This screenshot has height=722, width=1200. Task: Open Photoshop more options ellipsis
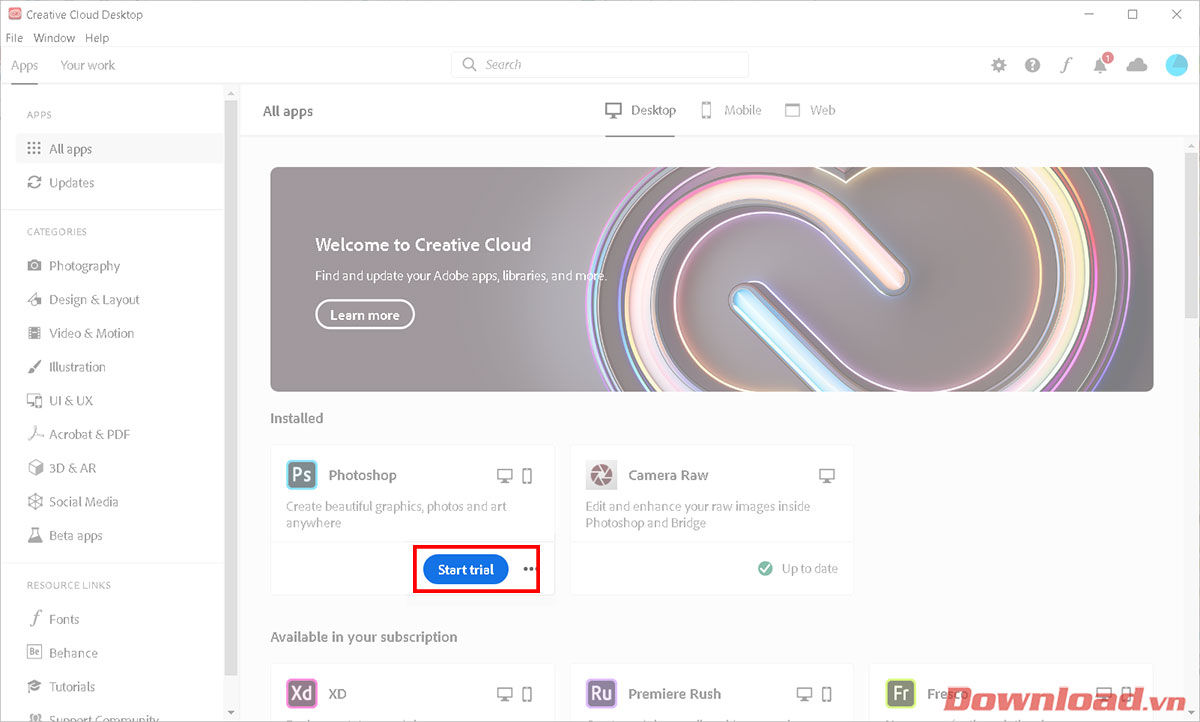530,569
